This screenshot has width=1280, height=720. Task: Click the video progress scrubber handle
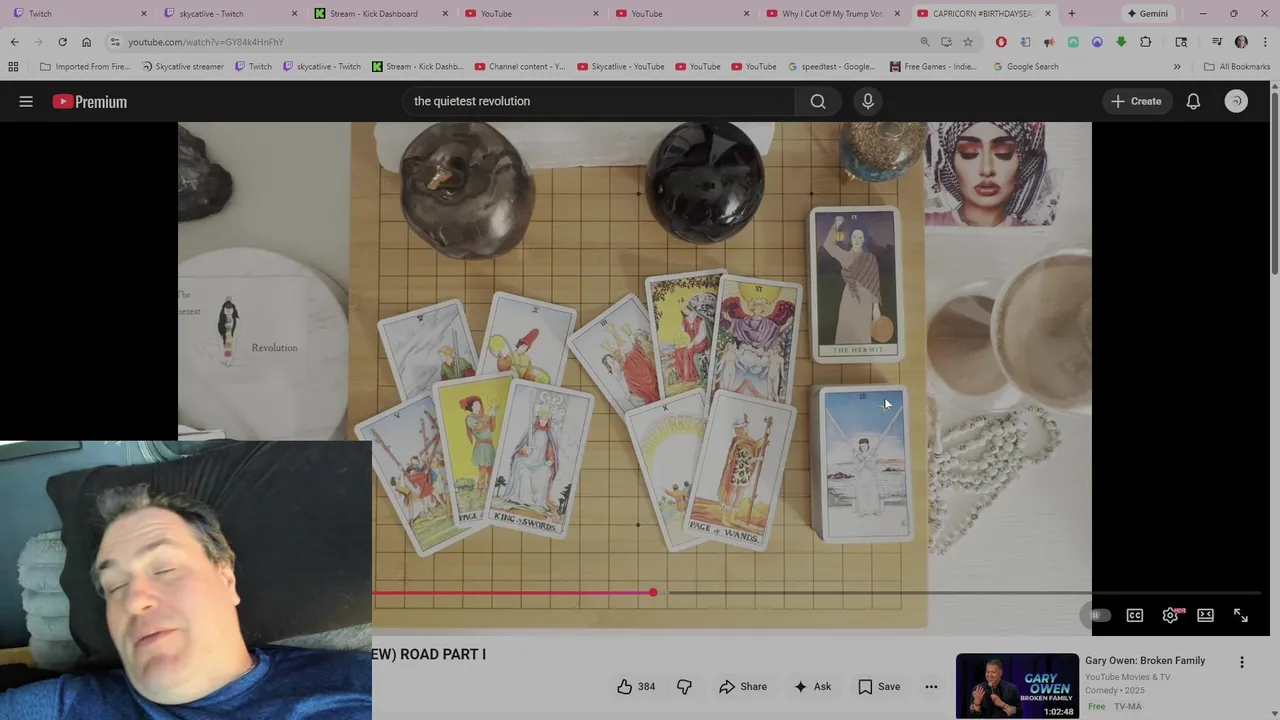tap(652, 593)
